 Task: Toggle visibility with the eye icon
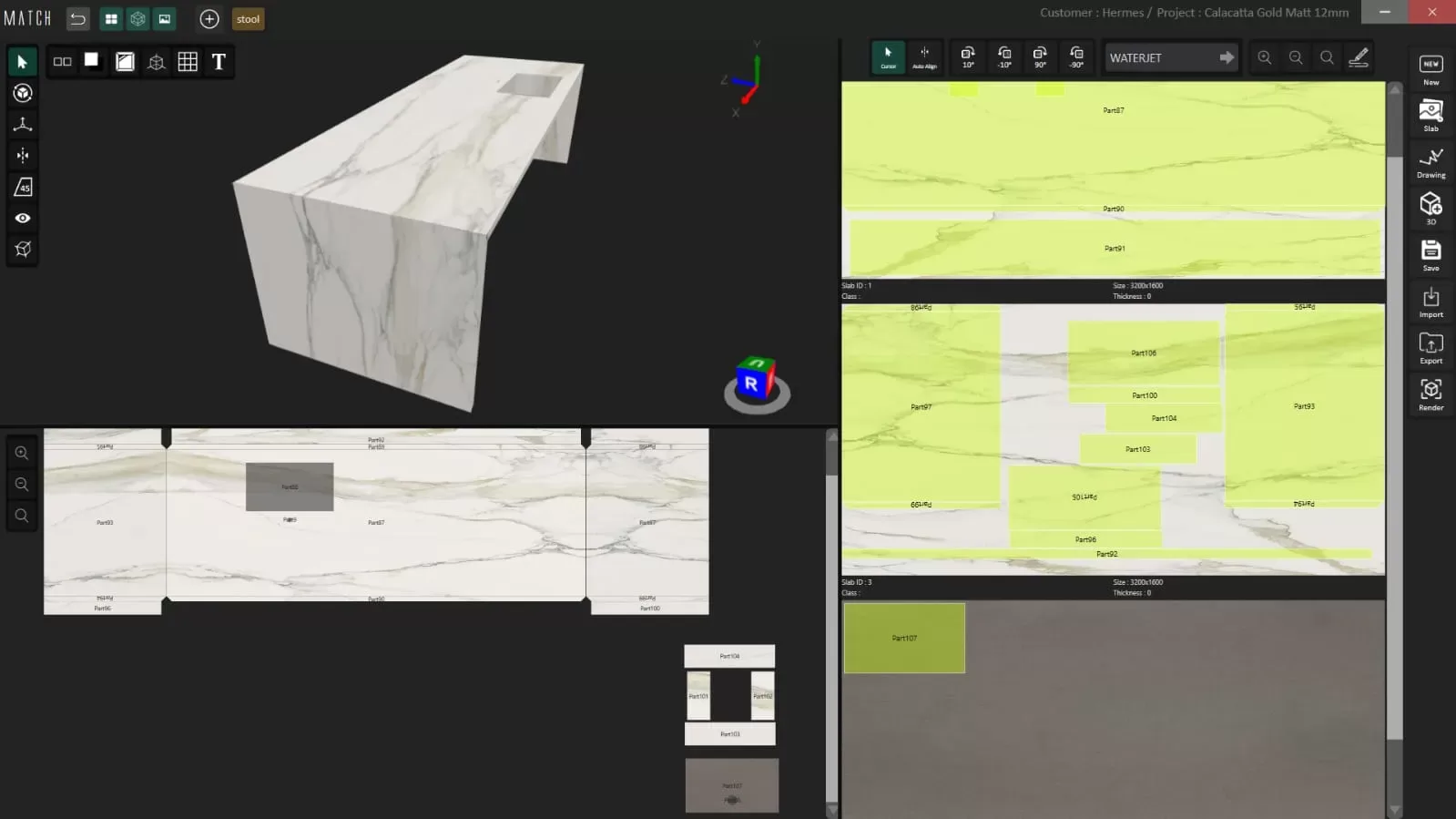[23, 219]
